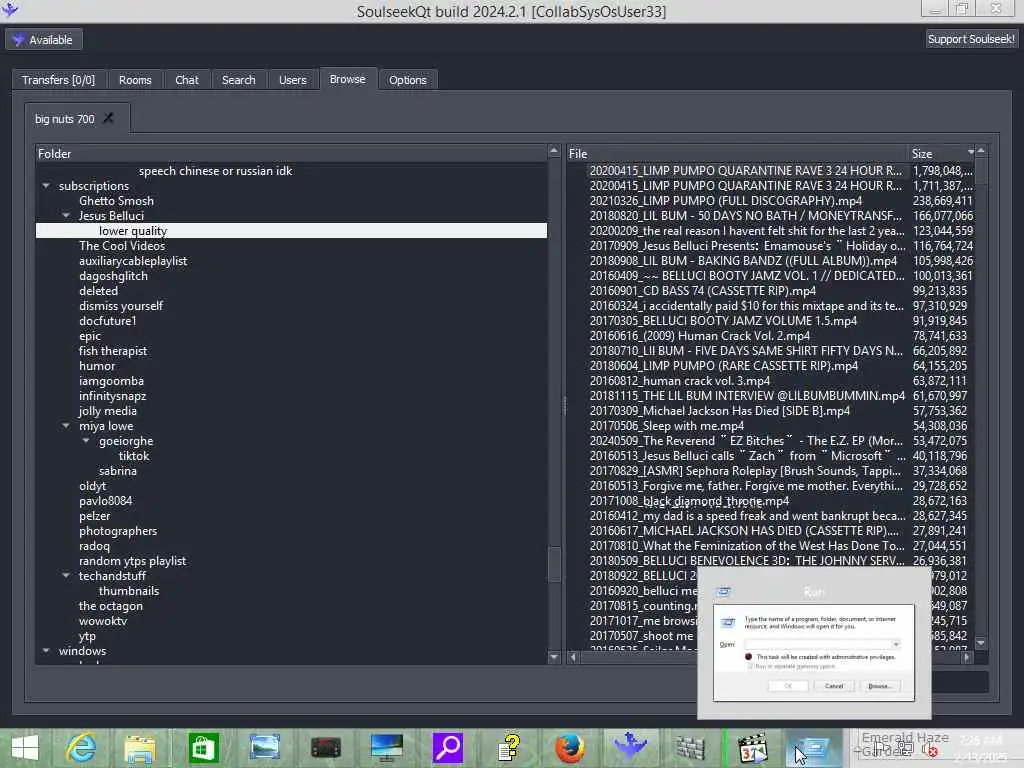Click the Available status button
This screenshot has height=768, width=1024.
[44, 40]
